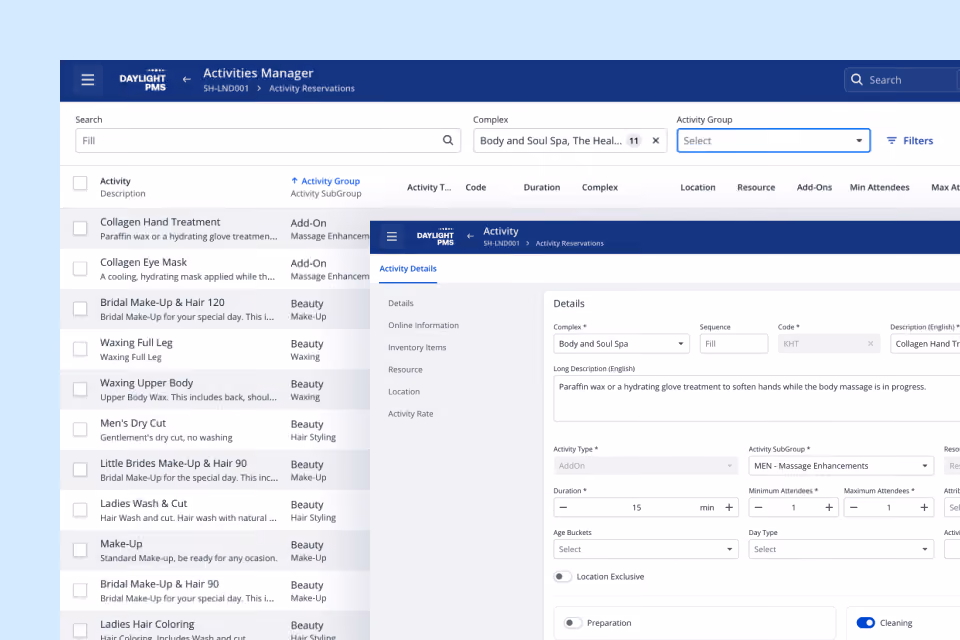
Task: Click Little Brides Make-Up & Hair 90 row
Action: pyautogui.click(x=215, y=470)
